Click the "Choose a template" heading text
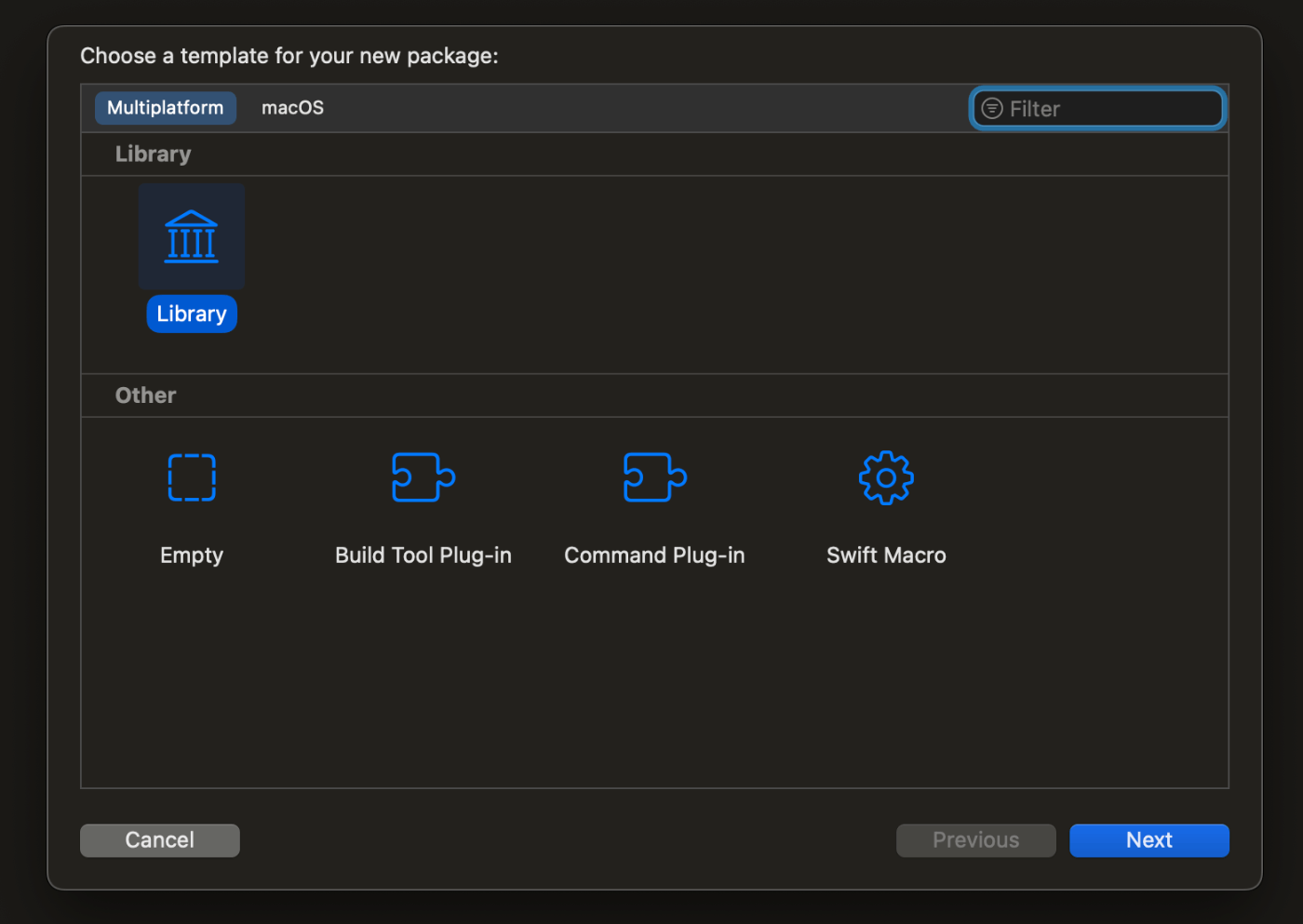This screenshot has width=1303, height=924. 289,56
